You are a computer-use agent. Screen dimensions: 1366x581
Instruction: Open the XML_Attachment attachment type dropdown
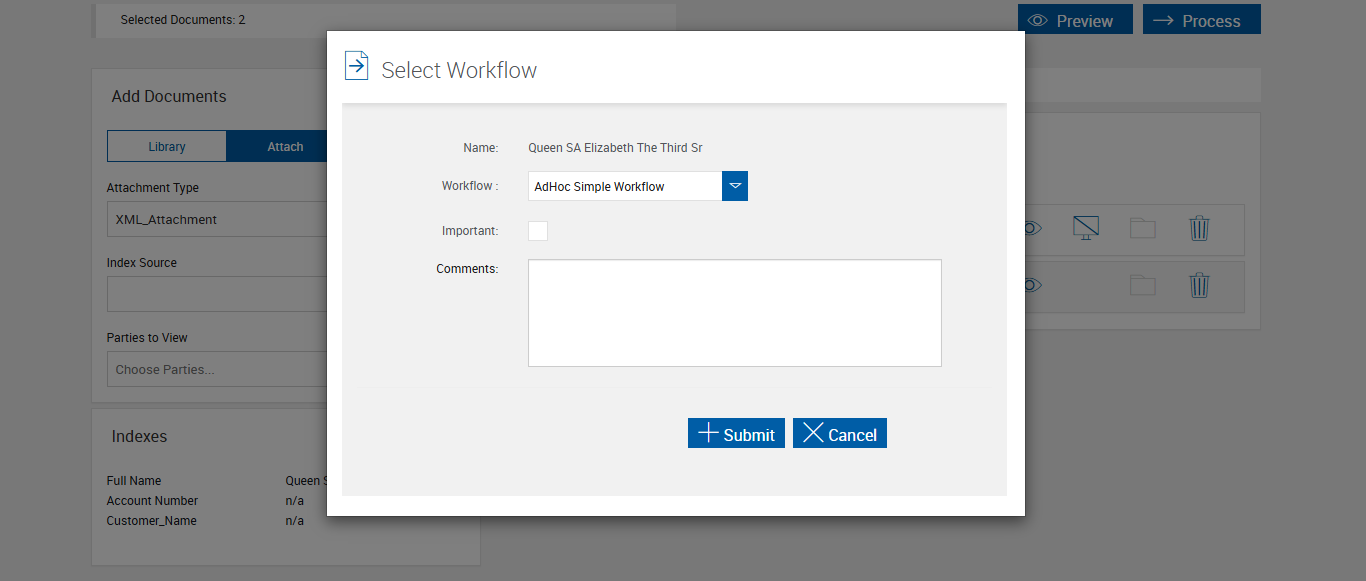[x=217, y=220]
